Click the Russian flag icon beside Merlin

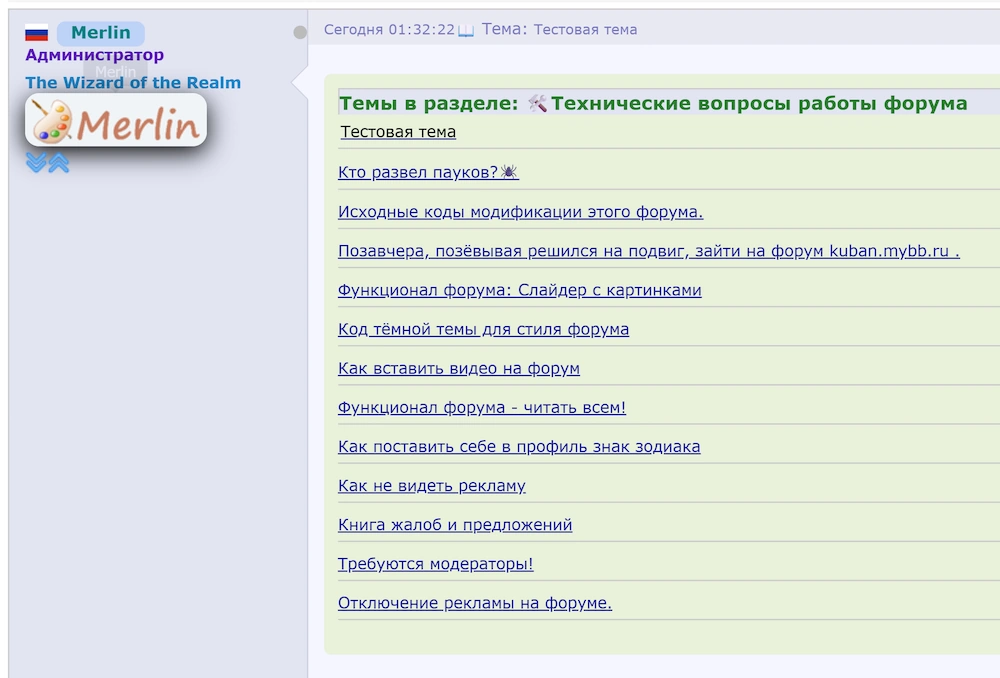(37, 31)
